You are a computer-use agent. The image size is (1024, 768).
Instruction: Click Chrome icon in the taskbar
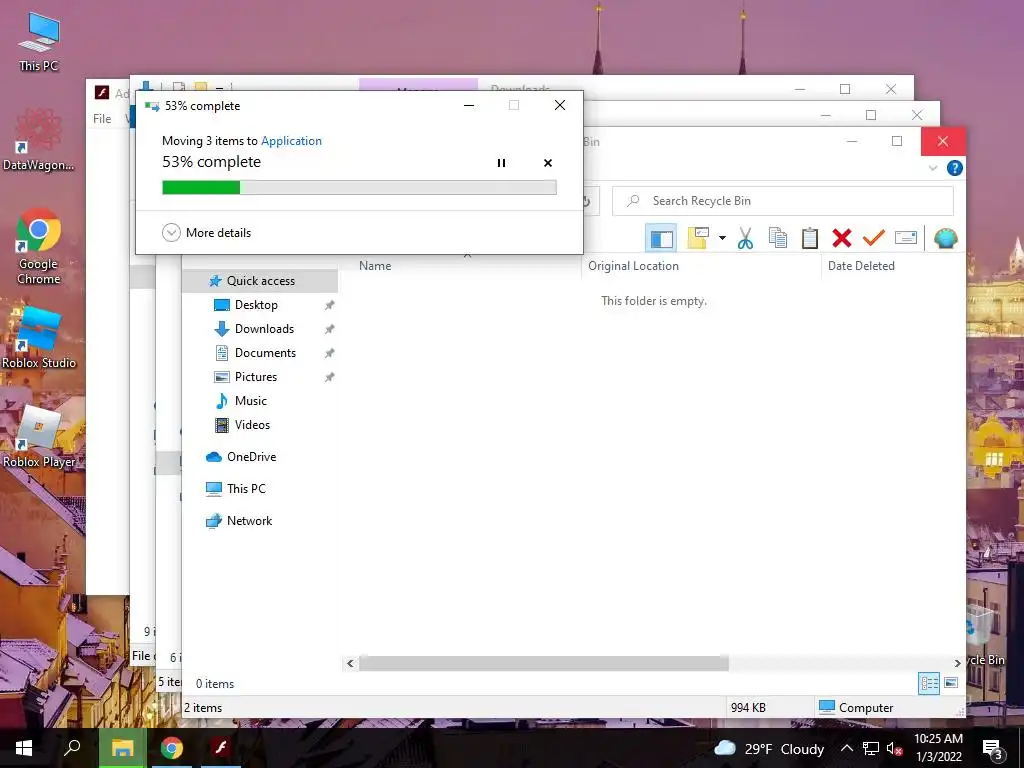pos(172,748)
